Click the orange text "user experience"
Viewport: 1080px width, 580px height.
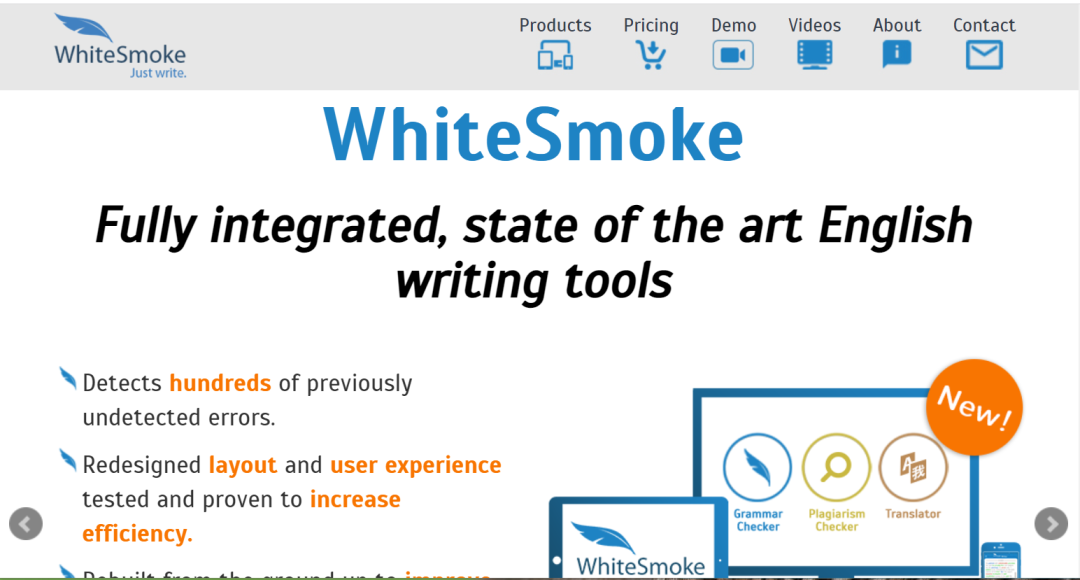(x=416, y=466)
